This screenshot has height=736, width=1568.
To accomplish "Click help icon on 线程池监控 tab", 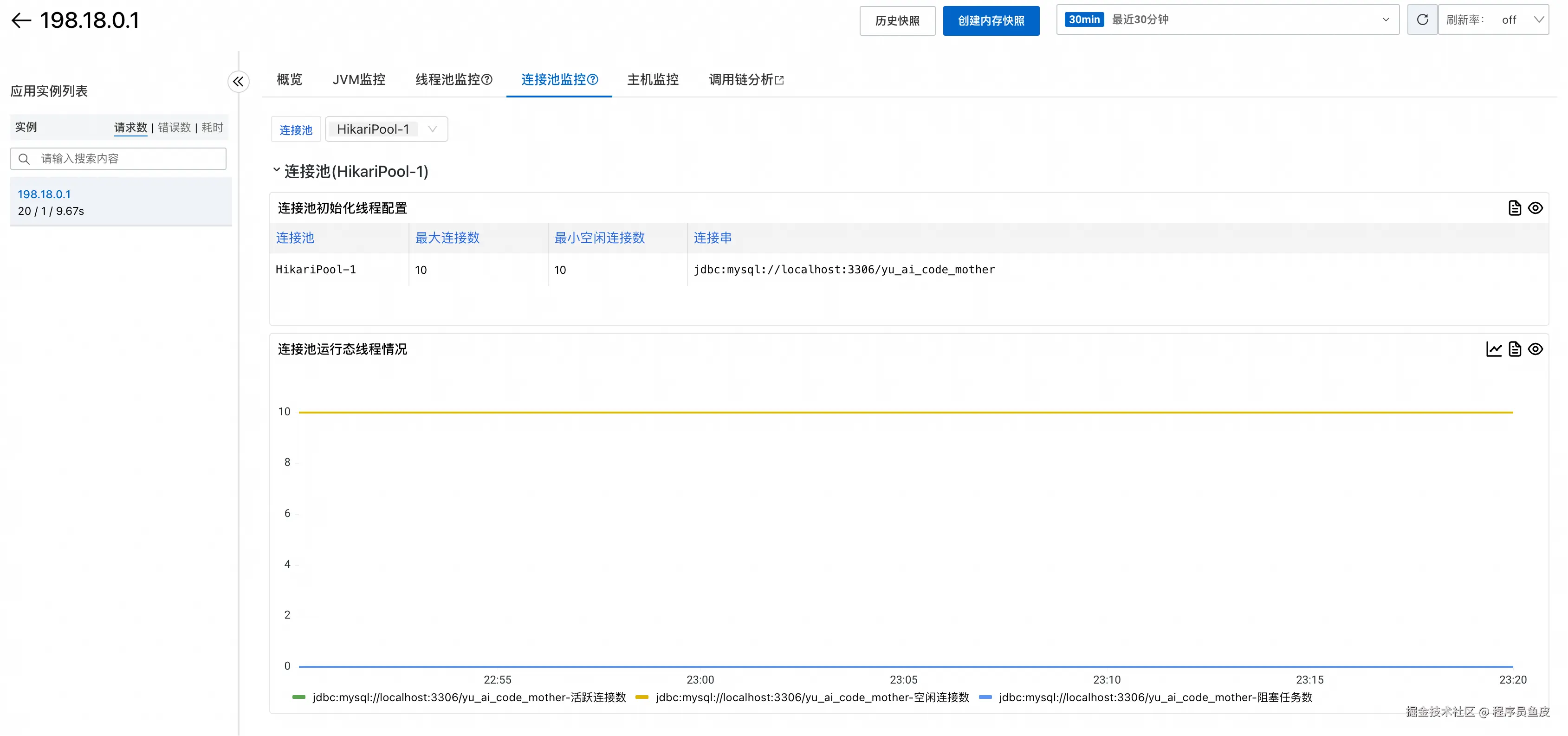I will [x=487, y=80].
